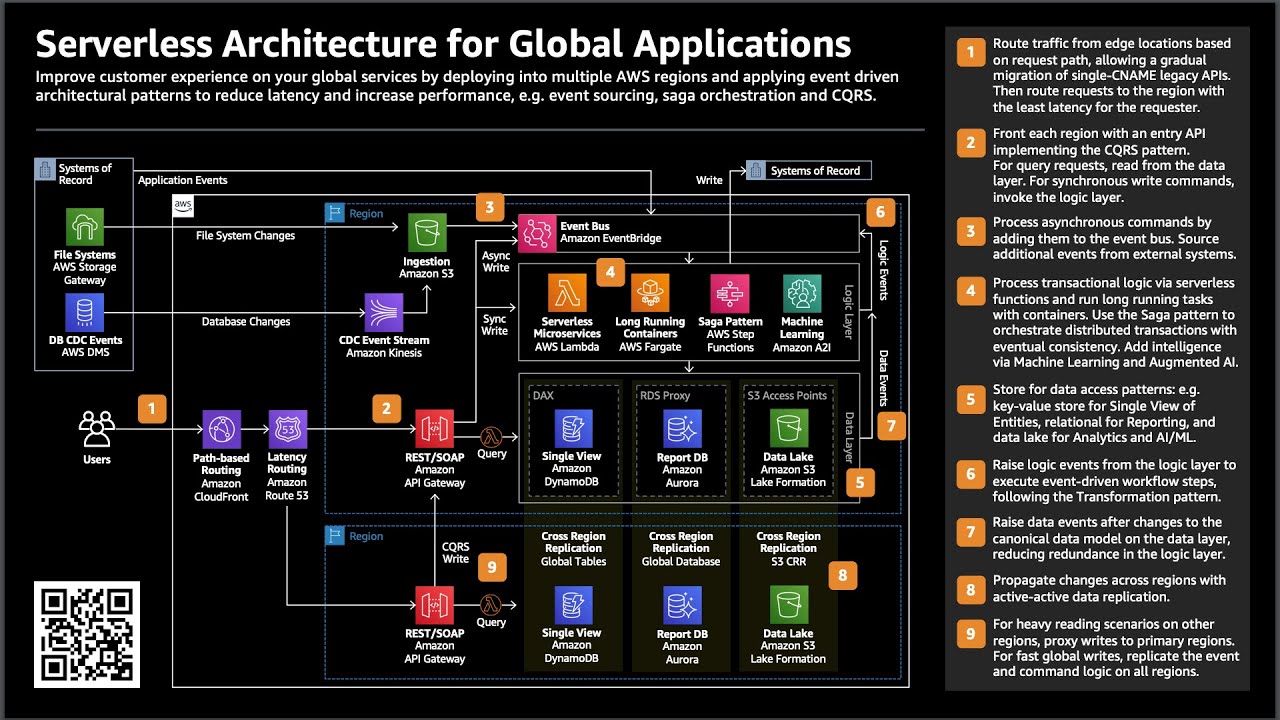Click the QR code image
Screen dimensions: 1280x720
coord(87,634)
